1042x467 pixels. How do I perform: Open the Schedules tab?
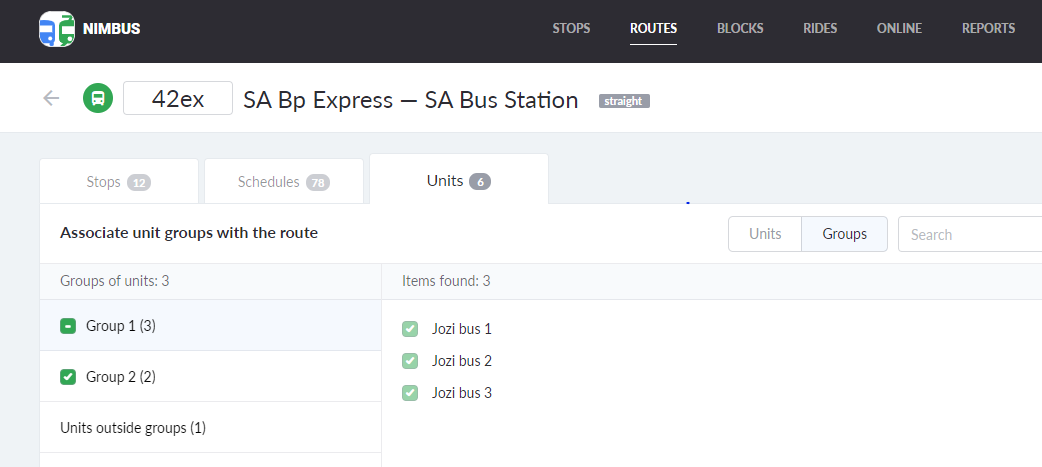[x=284, y=182]
